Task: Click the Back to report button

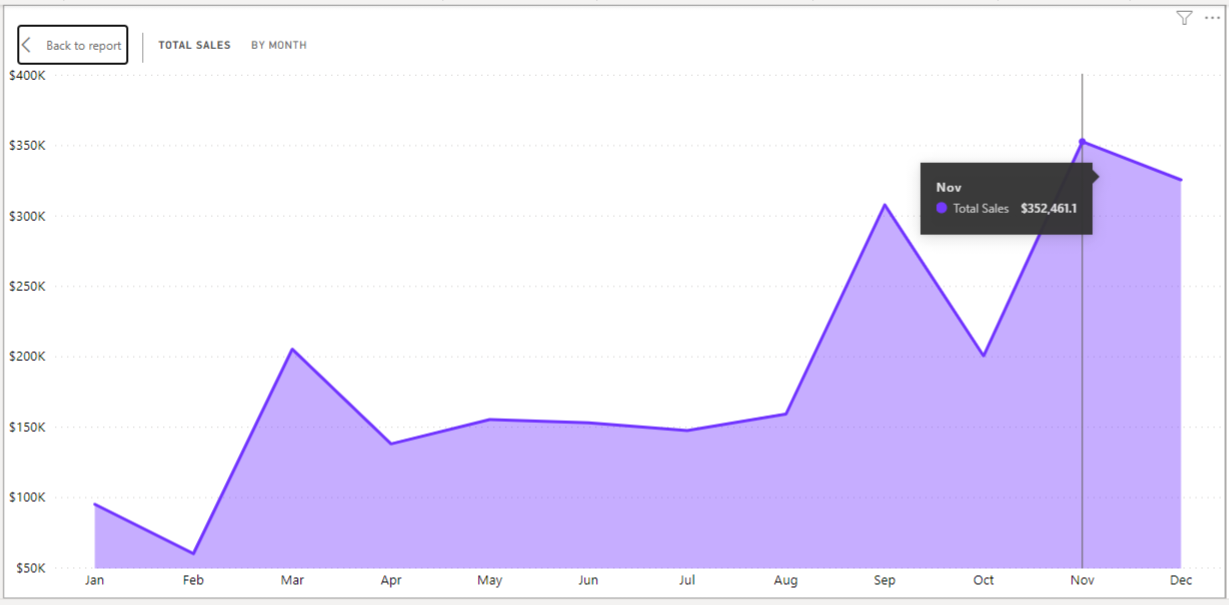Action: pyautogui.click(x=72, y=44)
